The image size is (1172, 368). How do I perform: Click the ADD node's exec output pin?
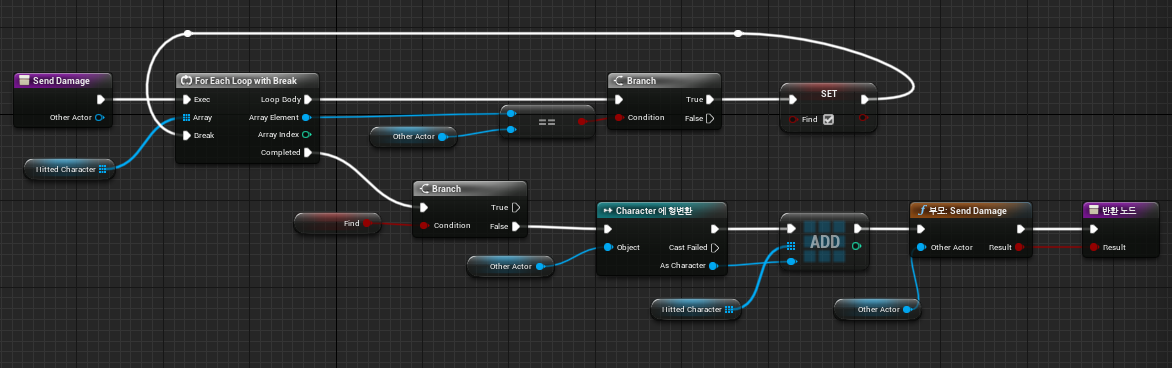(857, 228)
